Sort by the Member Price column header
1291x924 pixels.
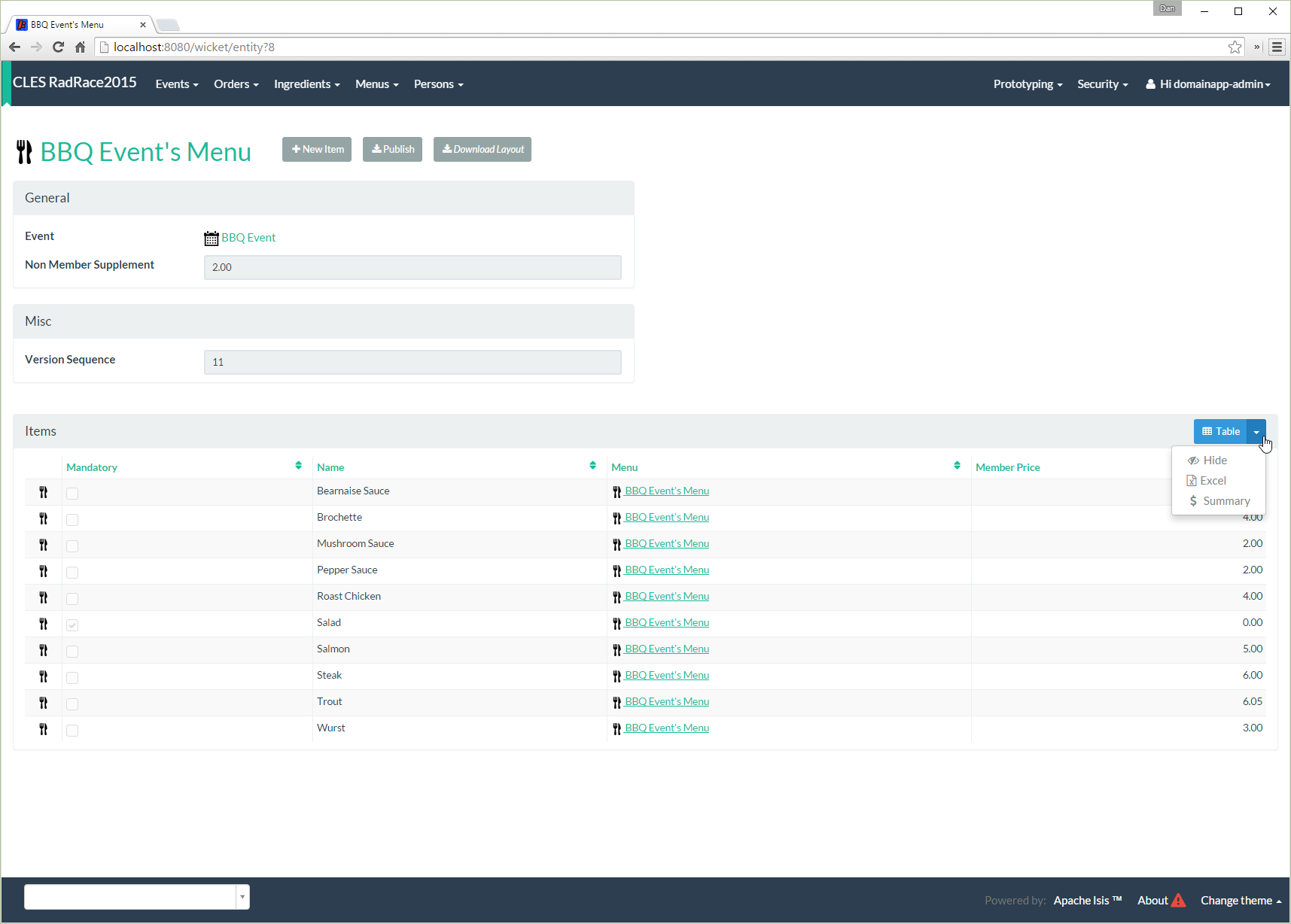click(1007, 467)
